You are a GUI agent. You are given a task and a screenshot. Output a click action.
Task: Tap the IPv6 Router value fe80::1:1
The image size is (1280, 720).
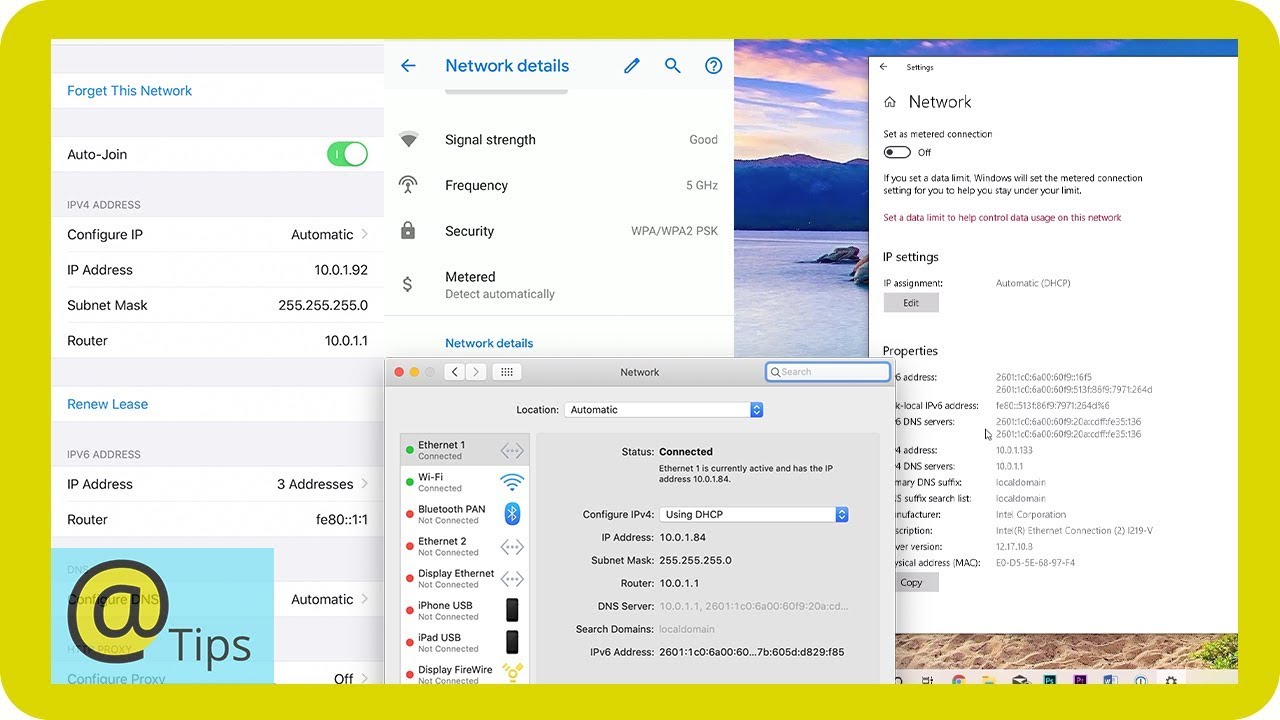pyautogui.click(x=342, y=520)
